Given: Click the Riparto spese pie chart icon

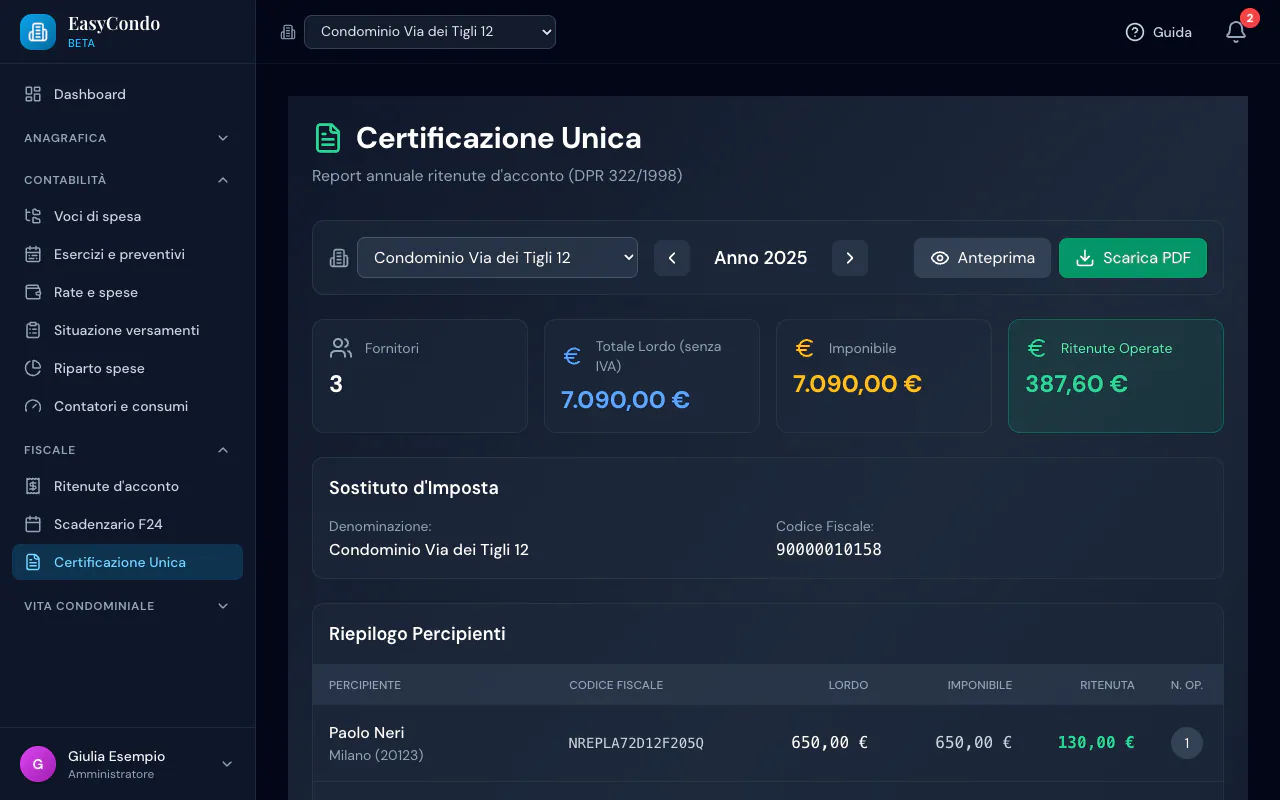Looking at the screenshot, I should pos(33,368).
